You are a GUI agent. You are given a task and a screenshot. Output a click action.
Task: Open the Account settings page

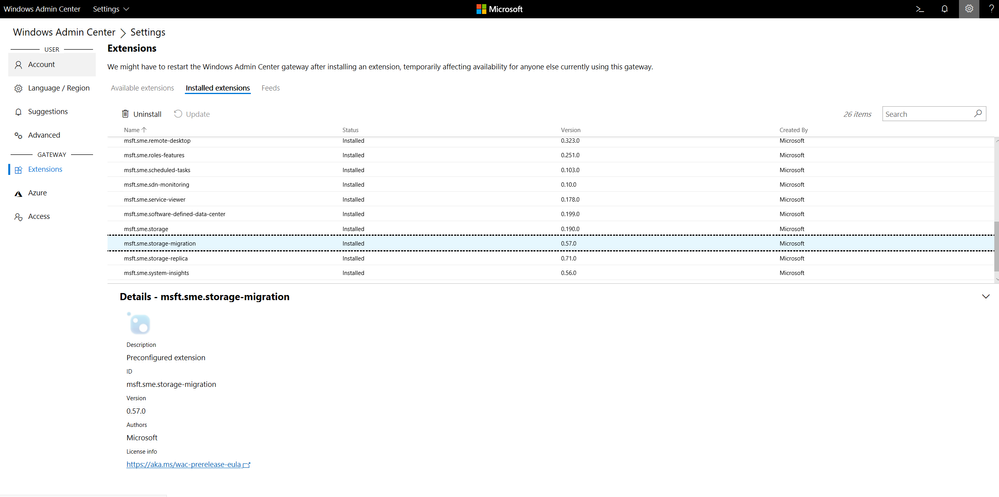(x=52, y=64)
